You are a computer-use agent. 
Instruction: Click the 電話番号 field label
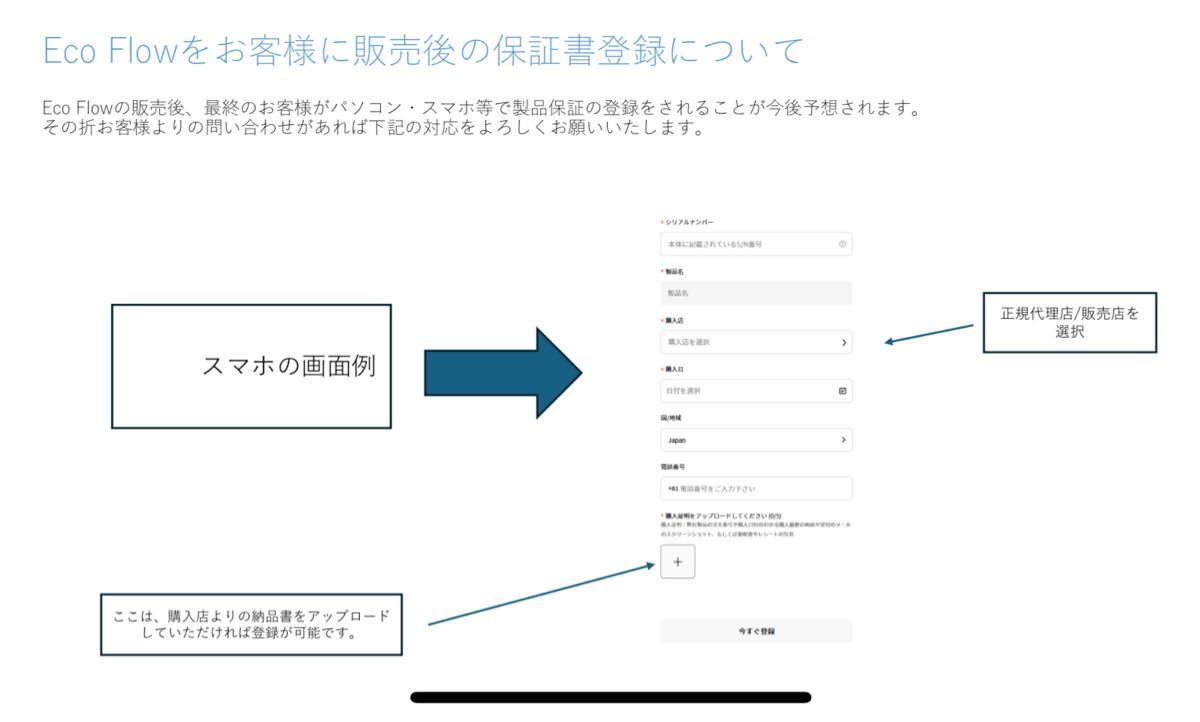point(672,467)
